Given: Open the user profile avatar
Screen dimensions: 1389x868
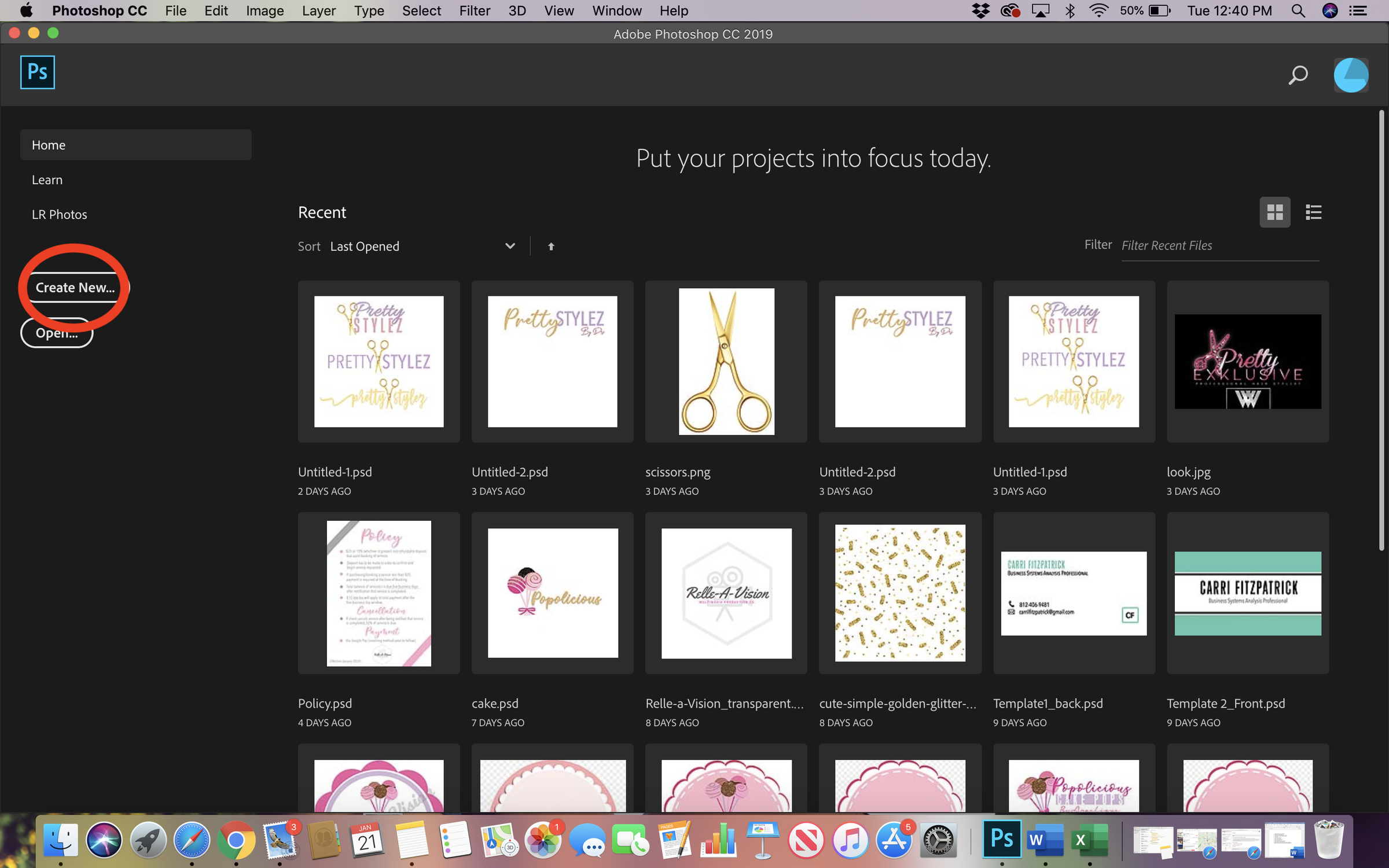Looking at the screenshot, I should click(1350, 75).
